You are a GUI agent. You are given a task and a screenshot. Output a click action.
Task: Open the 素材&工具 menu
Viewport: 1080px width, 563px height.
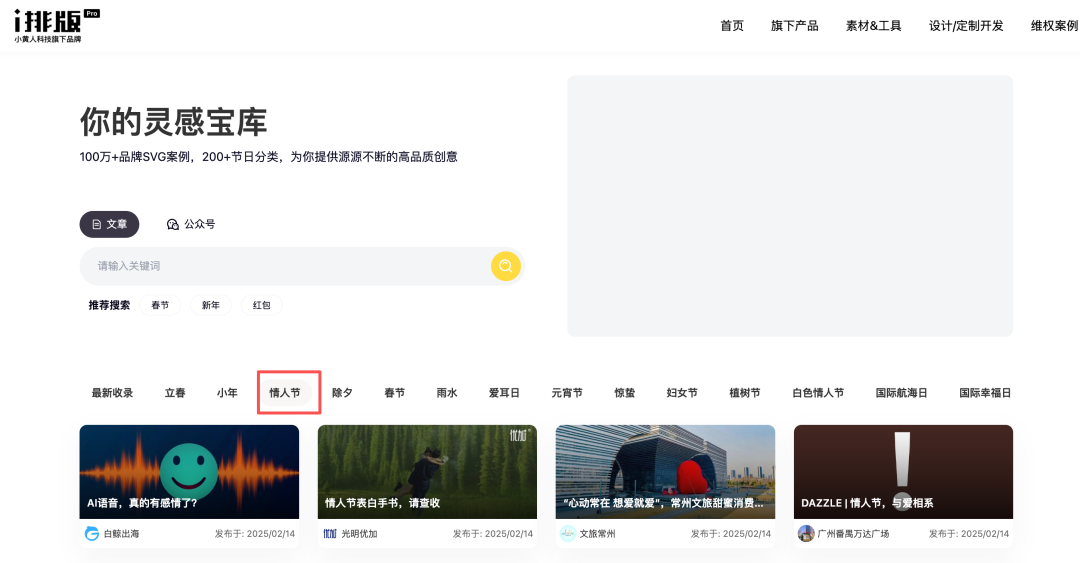click(873, 26)
